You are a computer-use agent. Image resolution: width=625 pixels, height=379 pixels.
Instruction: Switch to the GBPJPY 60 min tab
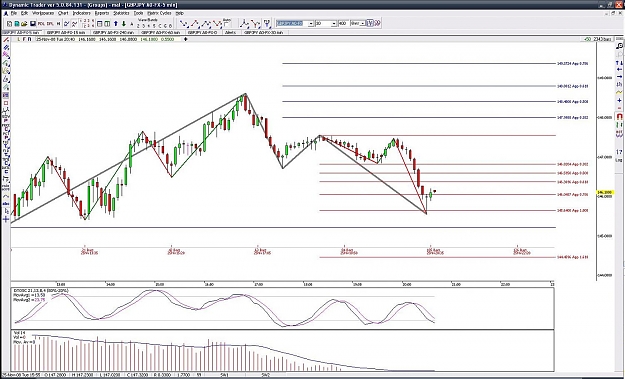coord(161,32)
